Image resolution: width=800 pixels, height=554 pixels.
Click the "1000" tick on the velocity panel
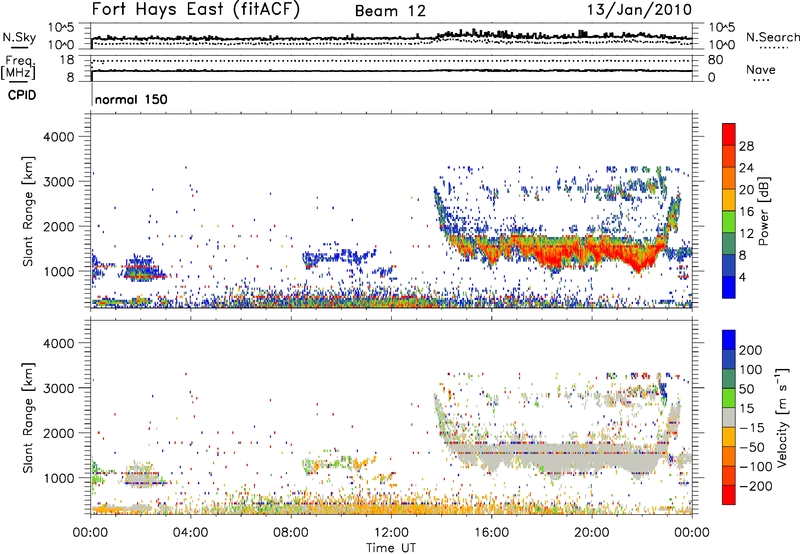(59, 478)
